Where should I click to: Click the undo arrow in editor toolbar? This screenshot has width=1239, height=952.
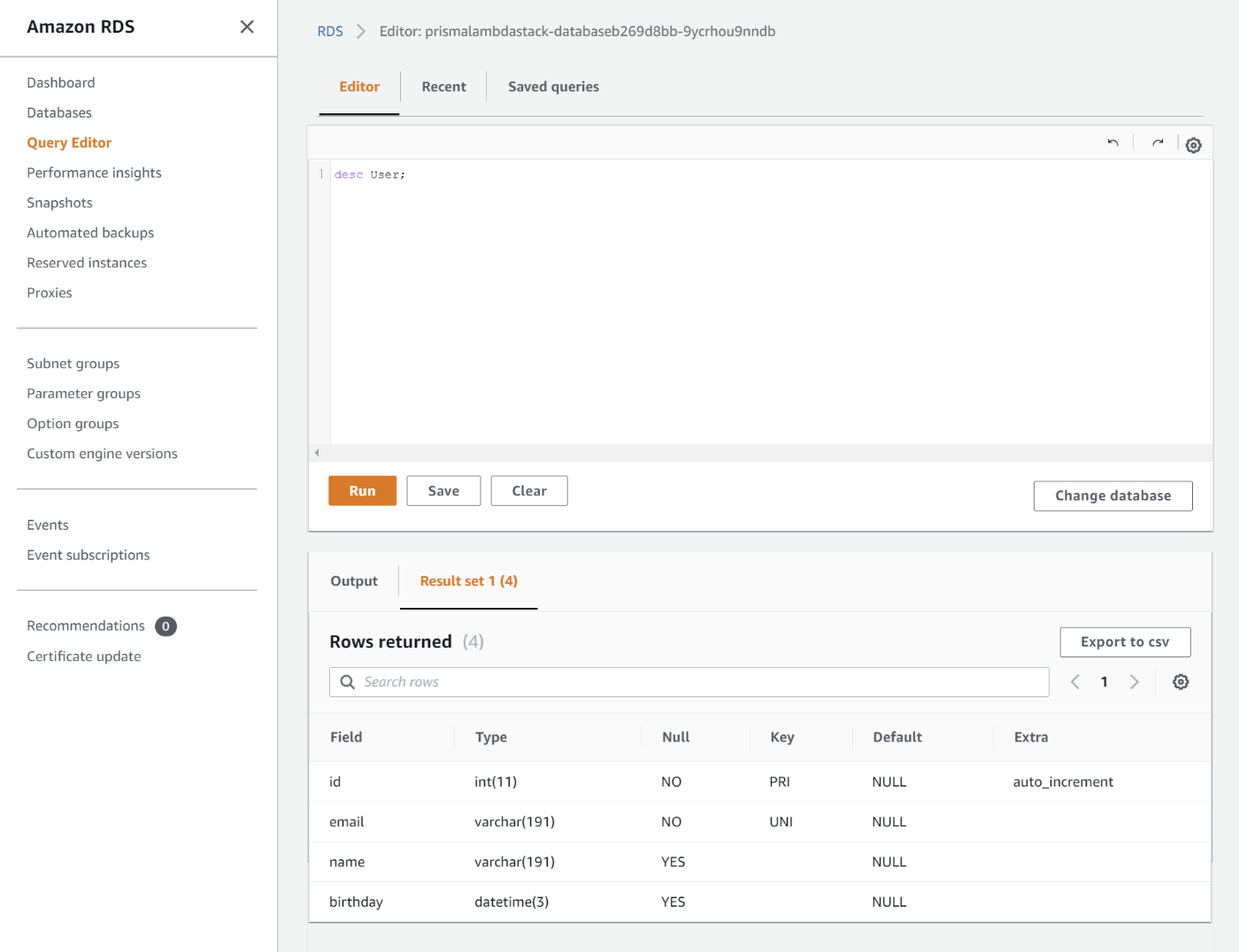[1112, 143]
